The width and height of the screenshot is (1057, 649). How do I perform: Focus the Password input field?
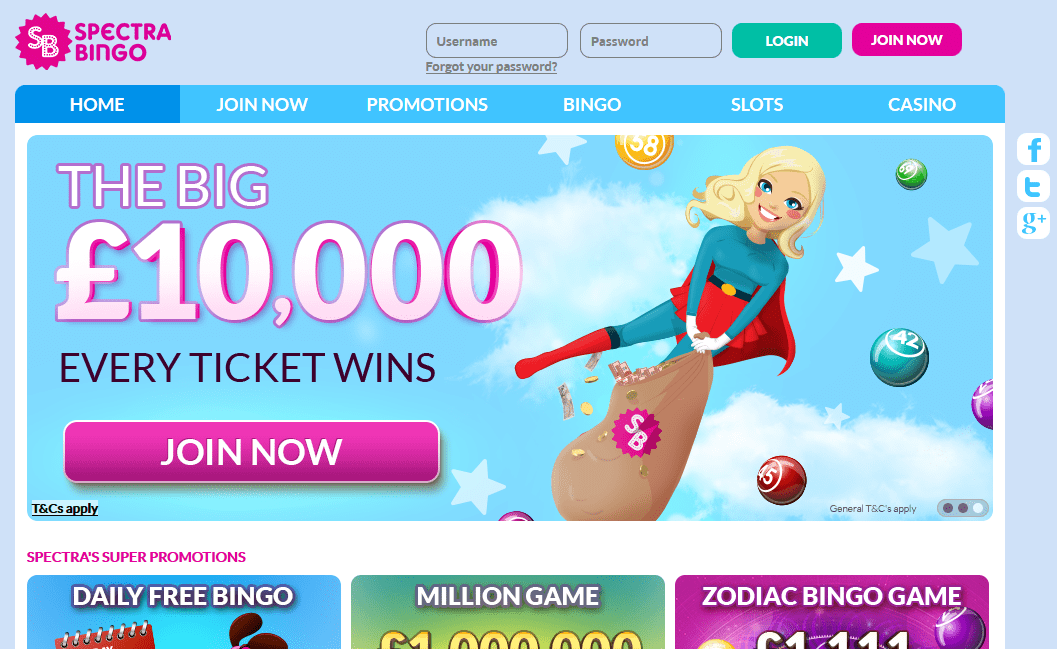[x=651, y=40]
